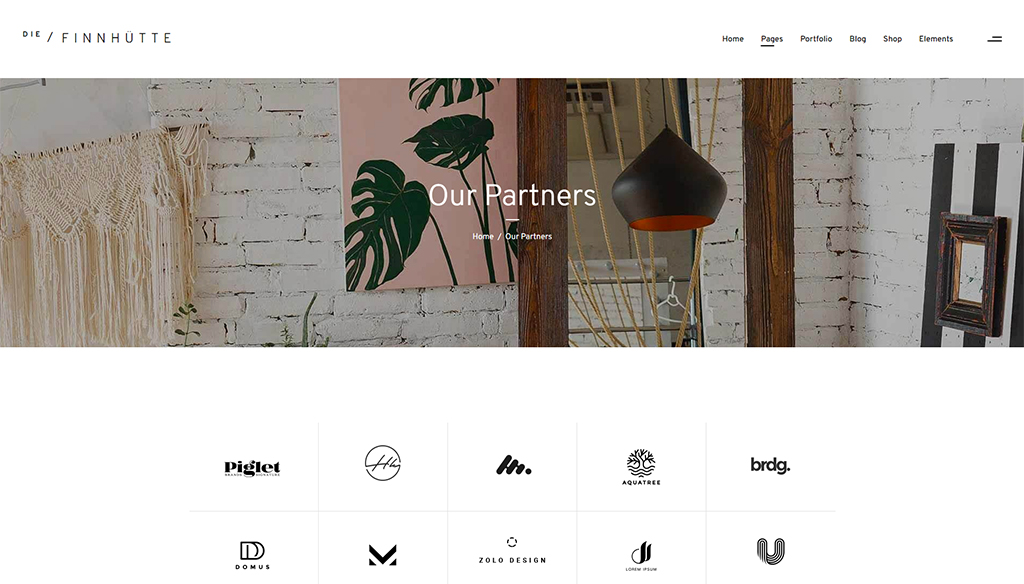Open the Domus partner logo
The image size is (1024, 584).
pyautogui.click(x=252, y=555)
